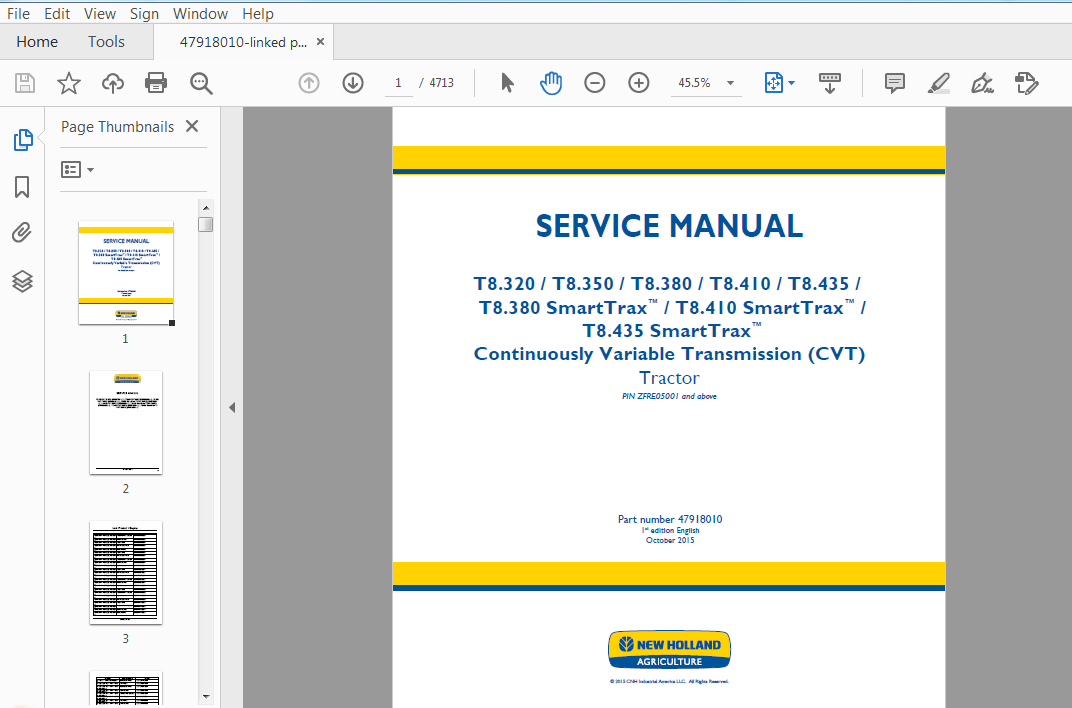Open the Window menu
1072x708 pixels.
click(x=200, y=14)
